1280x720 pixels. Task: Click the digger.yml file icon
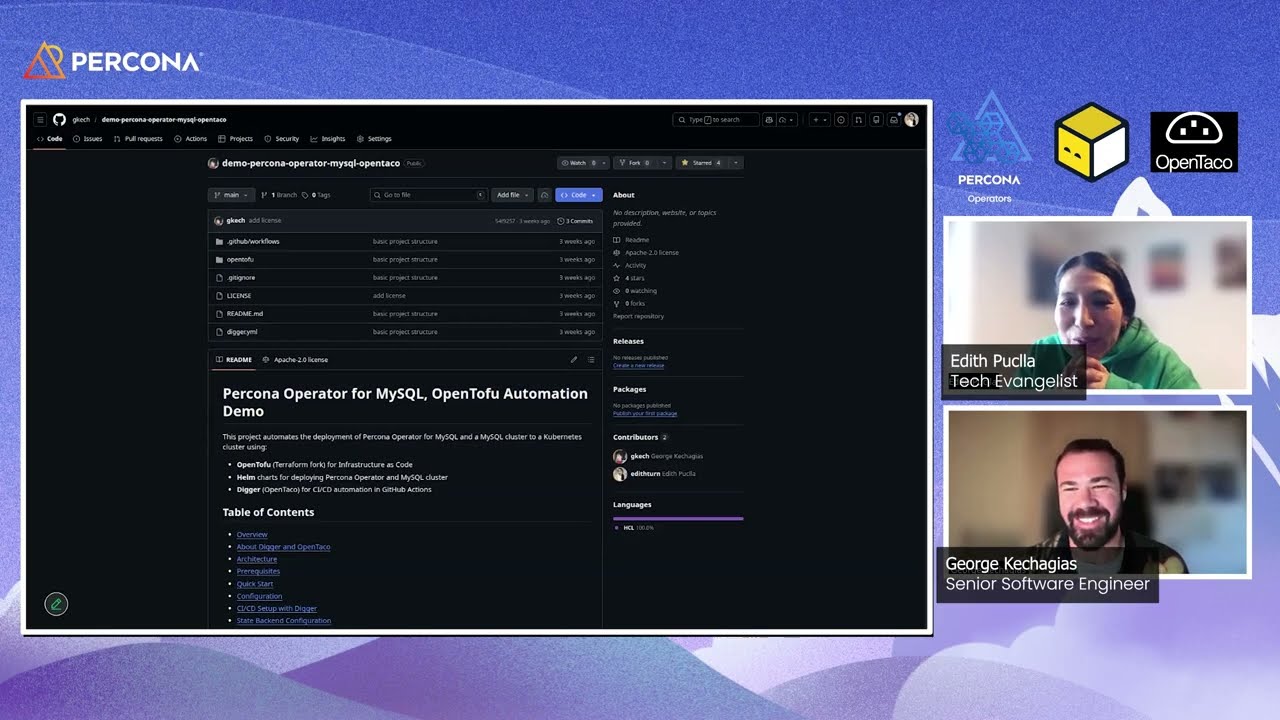pyautogui.click(x=219, y=332)
